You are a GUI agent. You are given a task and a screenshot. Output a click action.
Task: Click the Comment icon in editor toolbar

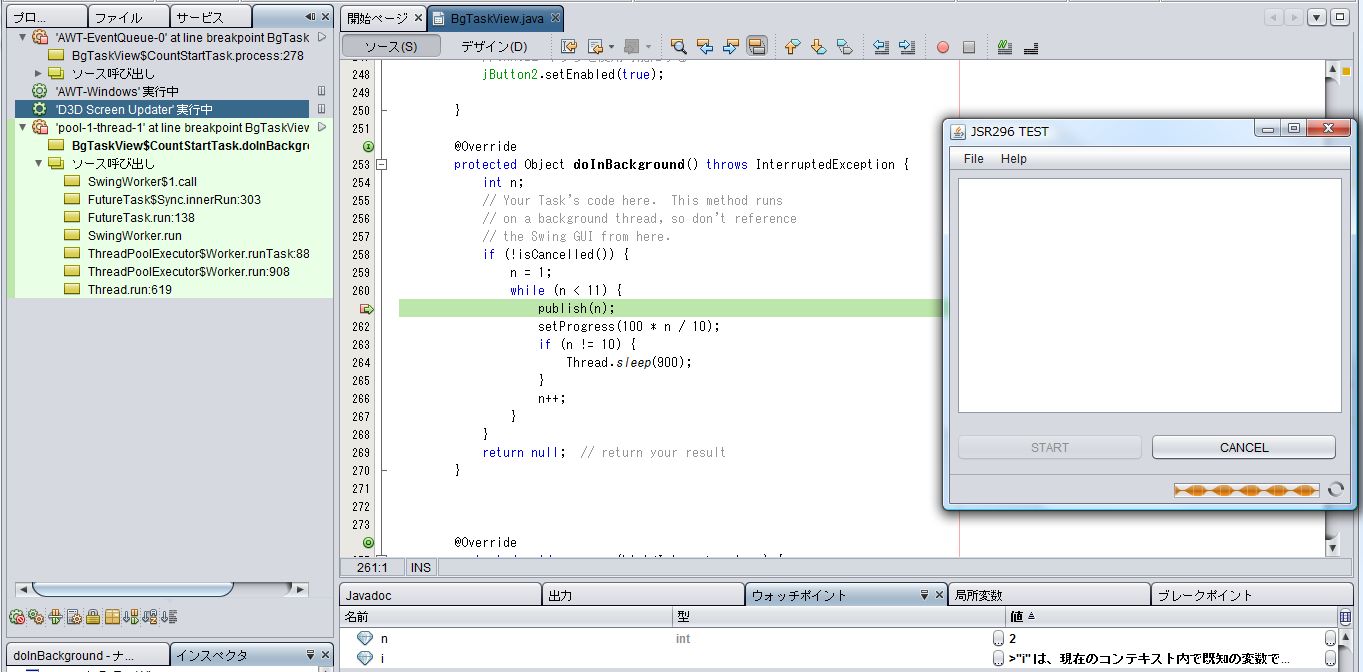pos(1004,47)
